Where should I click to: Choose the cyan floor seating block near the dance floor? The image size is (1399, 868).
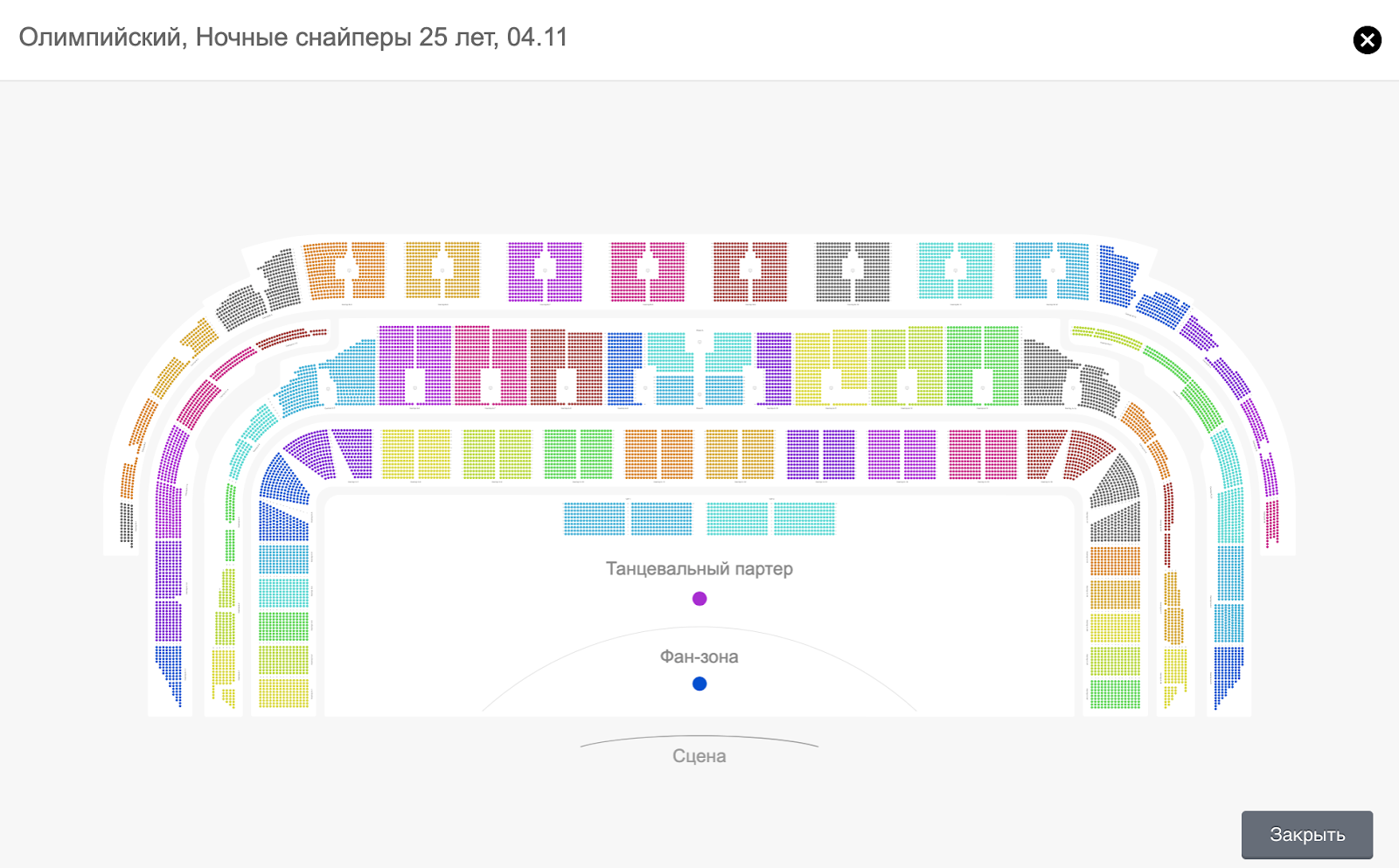(x=770, y=518)
